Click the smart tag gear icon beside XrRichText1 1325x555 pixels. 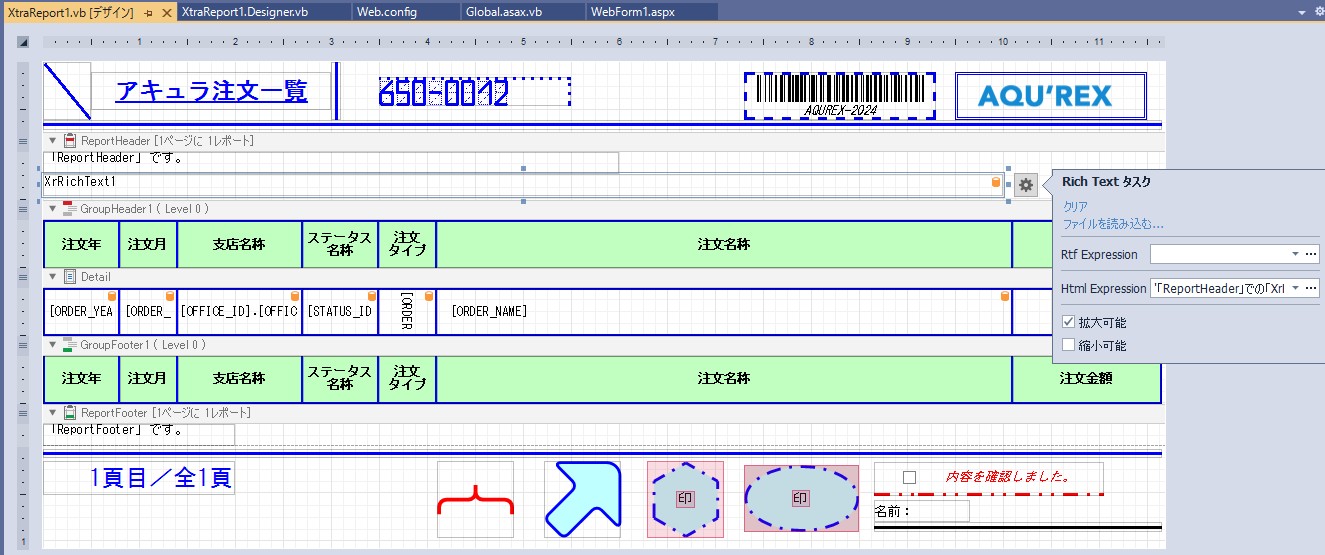1025,184
